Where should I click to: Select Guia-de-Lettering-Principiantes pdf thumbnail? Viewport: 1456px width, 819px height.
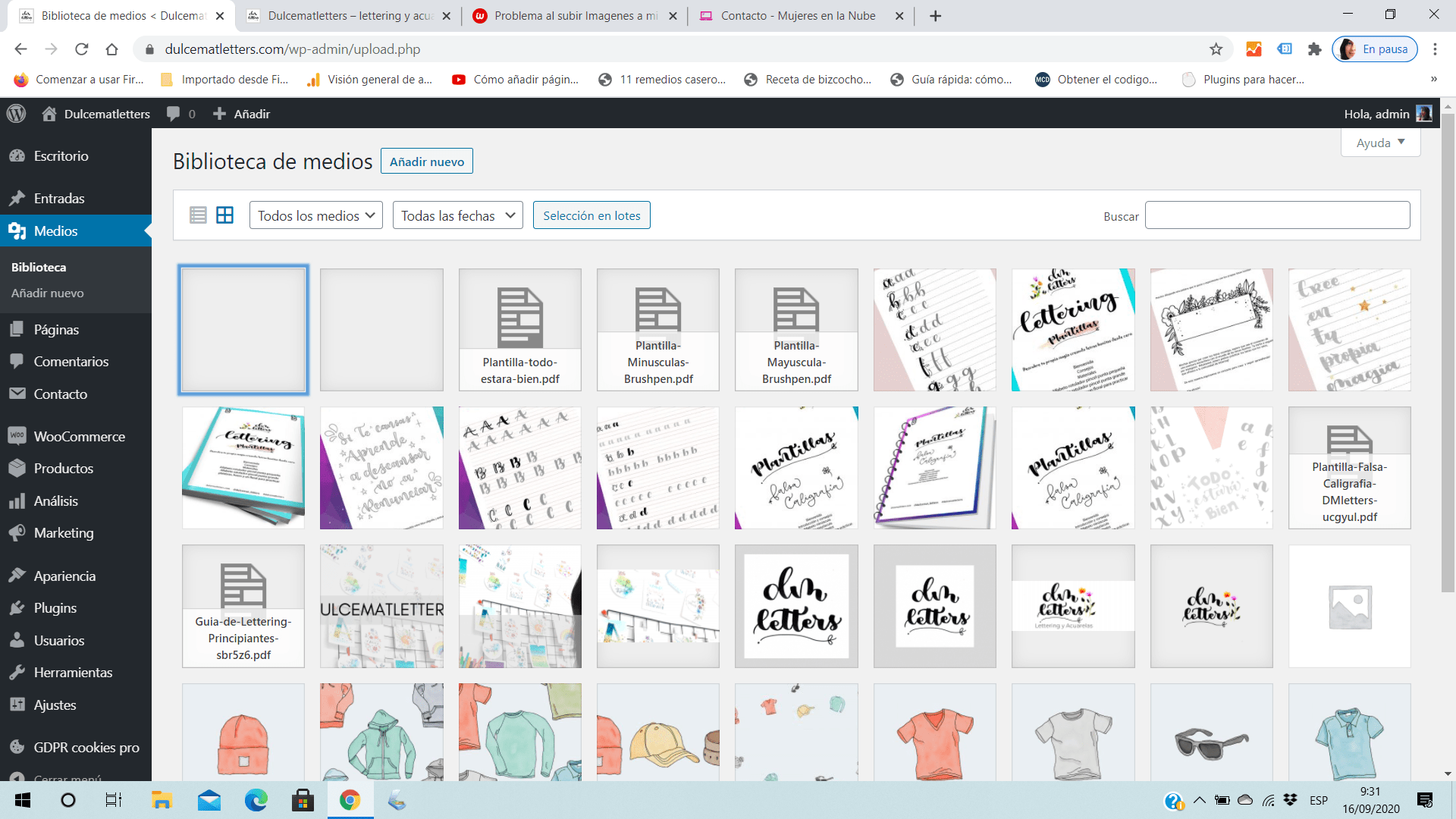tap(243, 607)
